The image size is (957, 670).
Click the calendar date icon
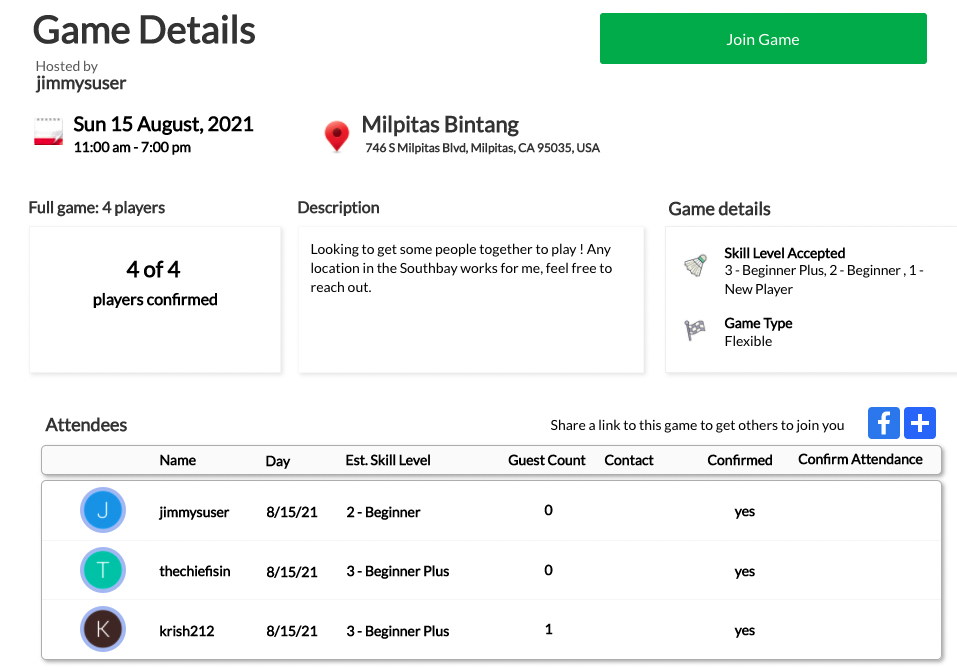pyautogui.click(x=49, y=133)
